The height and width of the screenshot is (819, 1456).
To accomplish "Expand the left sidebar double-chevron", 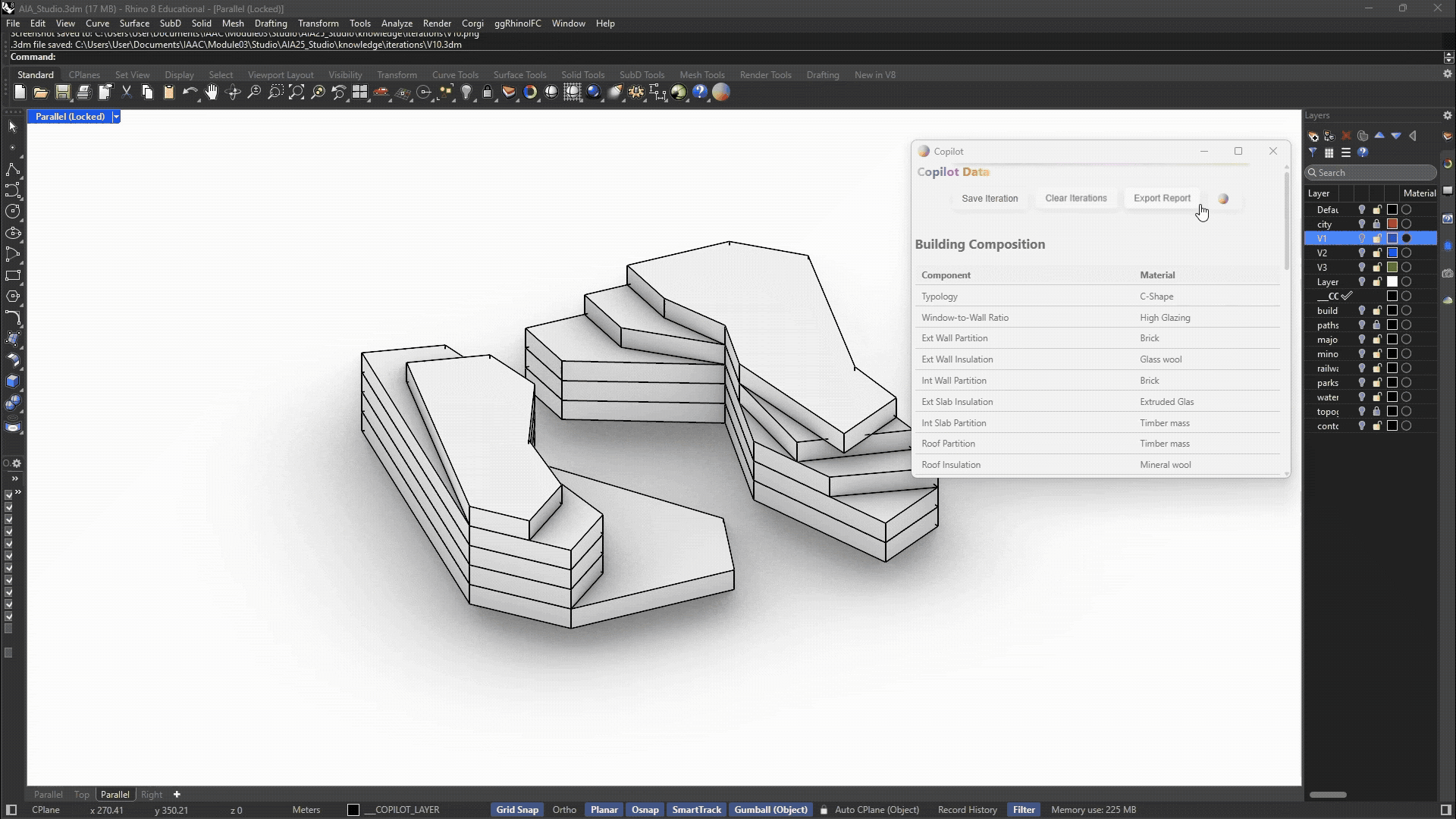I will click(x=14, y=479).
